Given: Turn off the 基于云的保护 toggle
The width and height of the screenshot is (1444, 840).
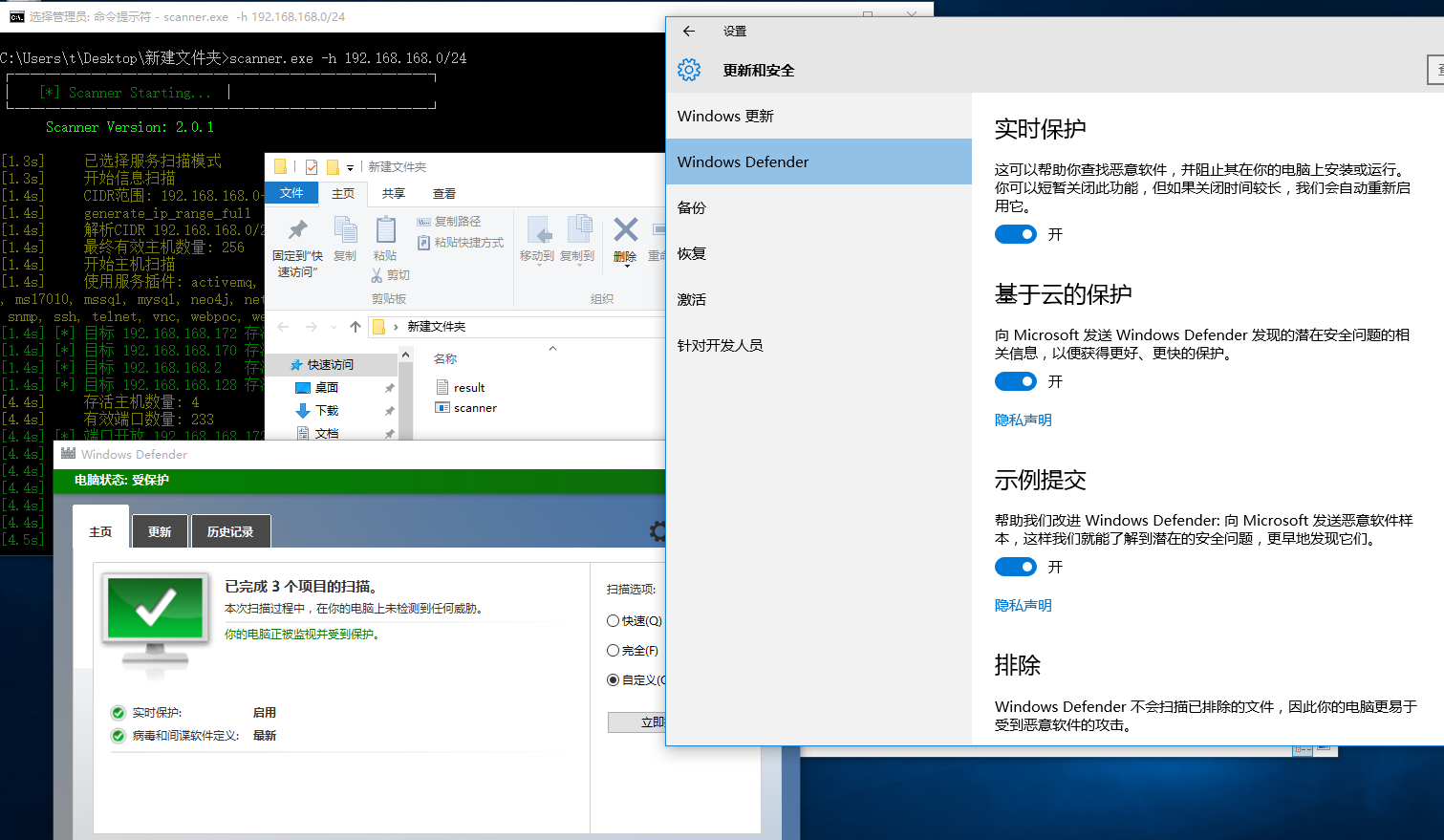Looking at the screenshot, I should click(x=1016, y=381).
